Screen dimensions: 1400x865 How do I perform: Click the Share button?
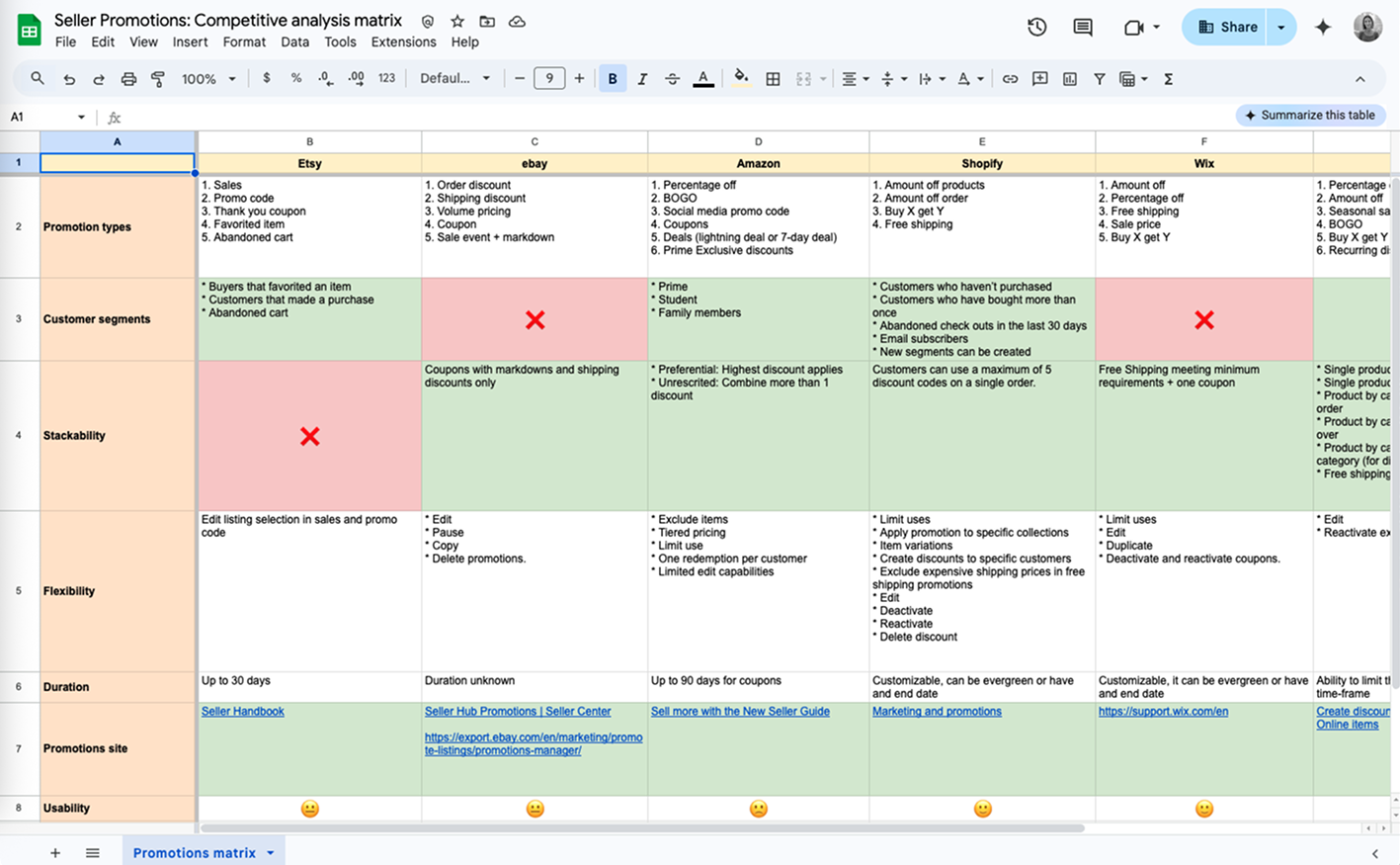point(1225,27)
